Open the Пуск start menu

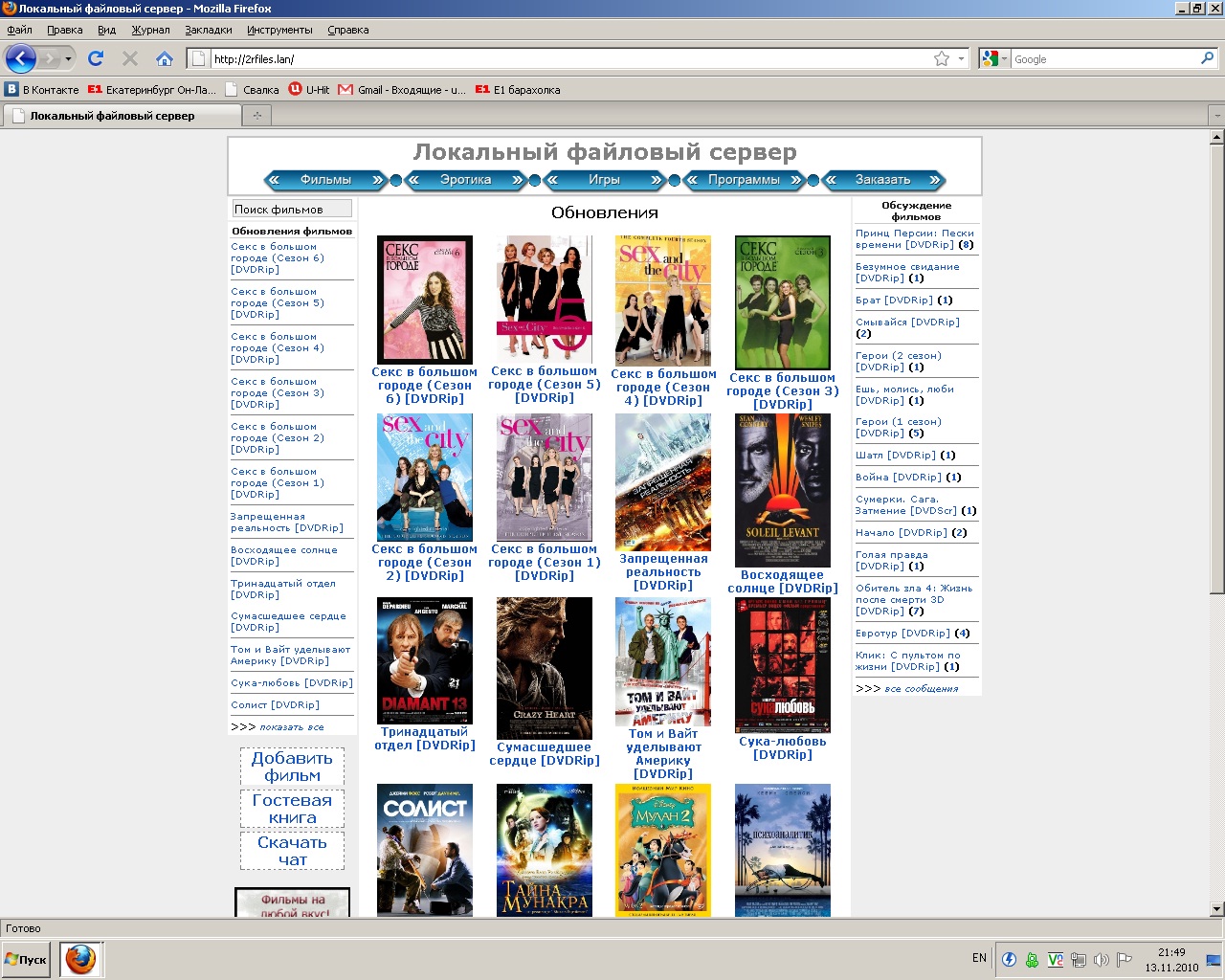[27, 959]
